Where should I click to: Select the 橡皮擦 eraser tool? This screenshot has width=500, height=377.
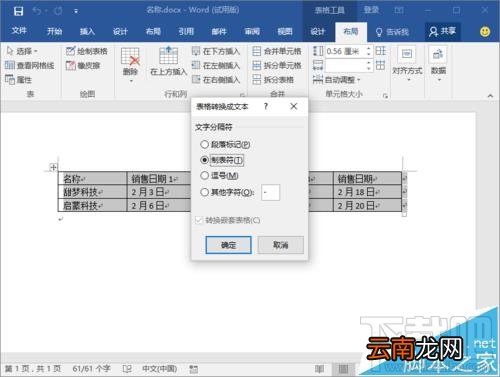(83, 65)
